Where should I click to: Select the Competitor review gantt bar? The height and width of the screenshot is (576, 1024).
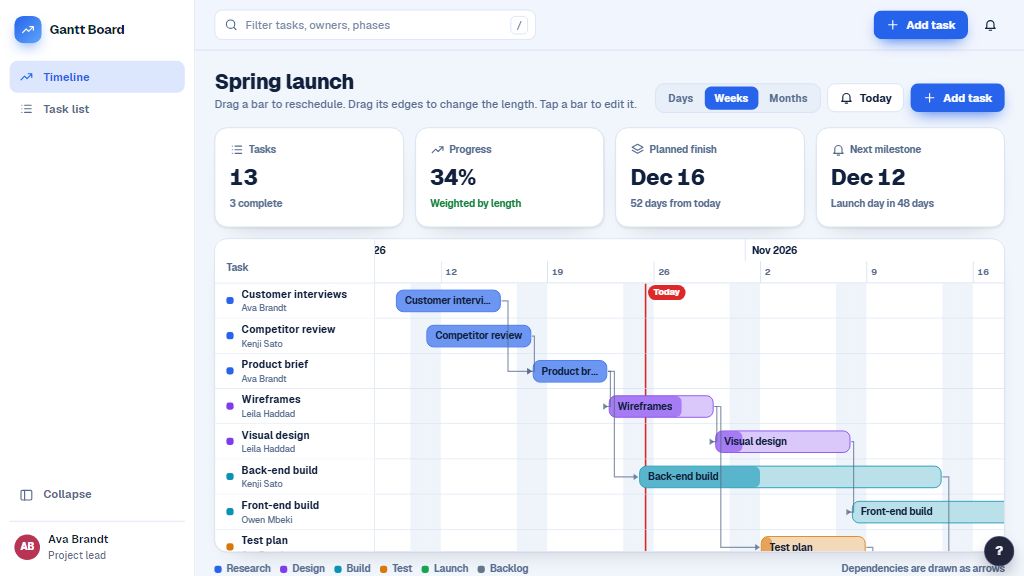coord(479,336)
